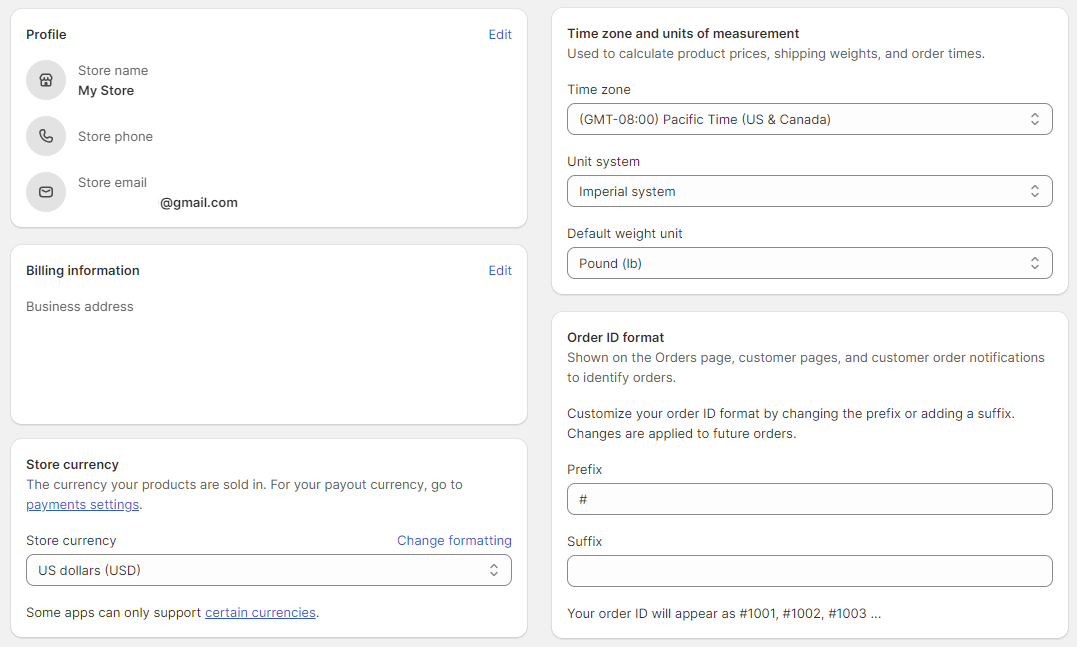Edit the Profile section
Viewport: 1077px width, 647px height.
coord(500,35)
